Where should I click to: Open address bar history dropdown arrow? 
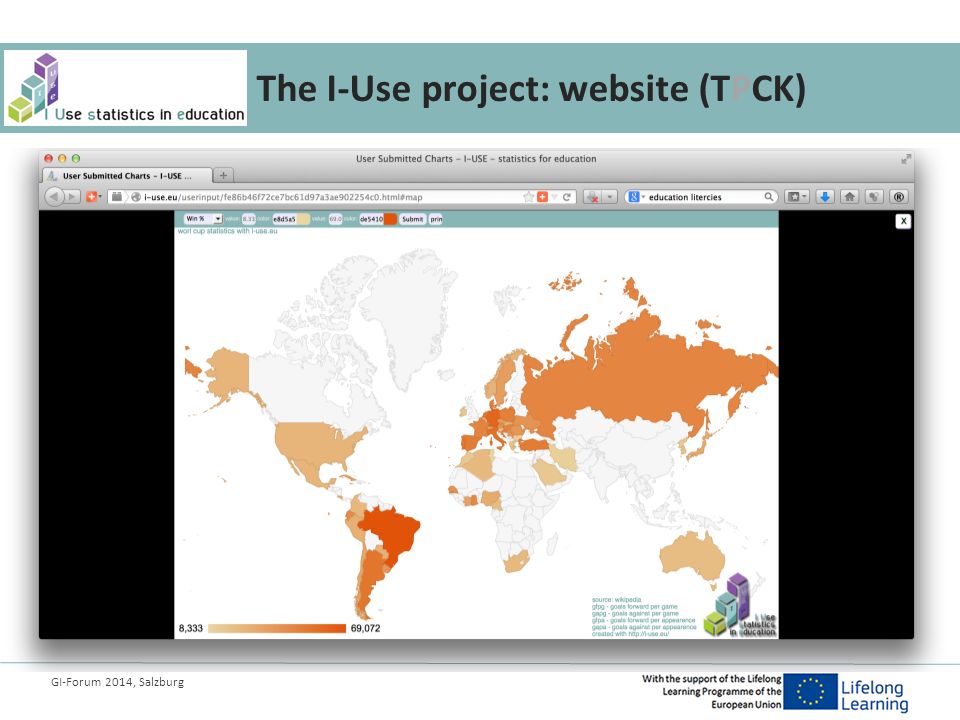554,197
